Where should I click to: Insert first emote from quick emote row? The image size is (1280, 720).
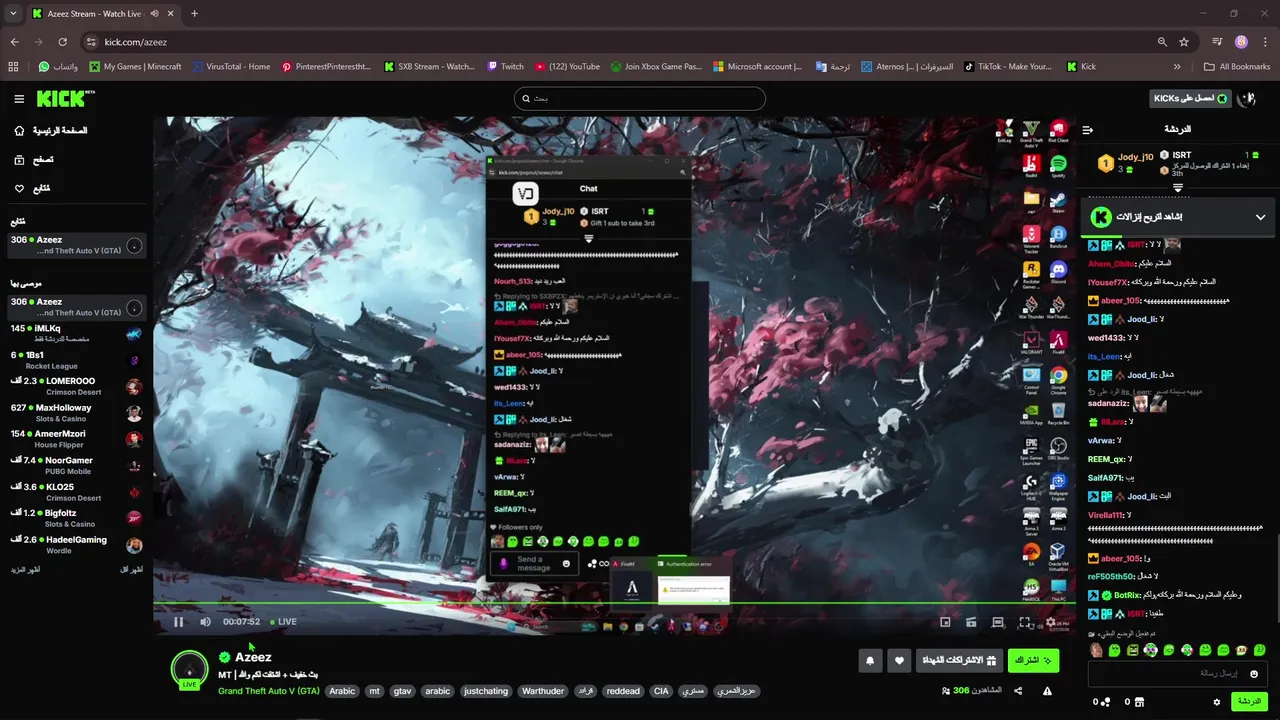coord(1097,650)
